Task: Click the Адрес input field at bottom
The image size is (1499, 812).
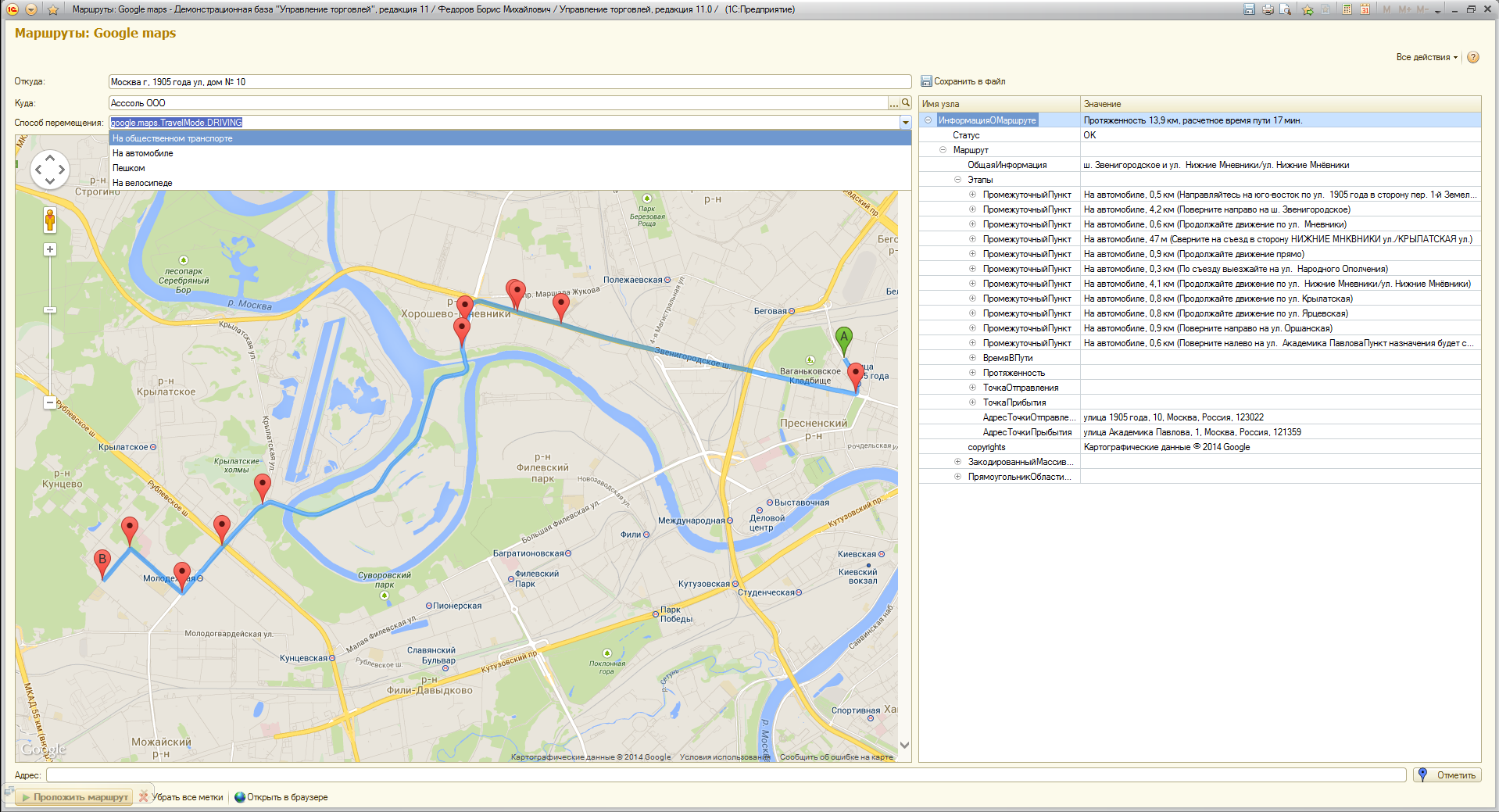Action: [x=726, y=775]
